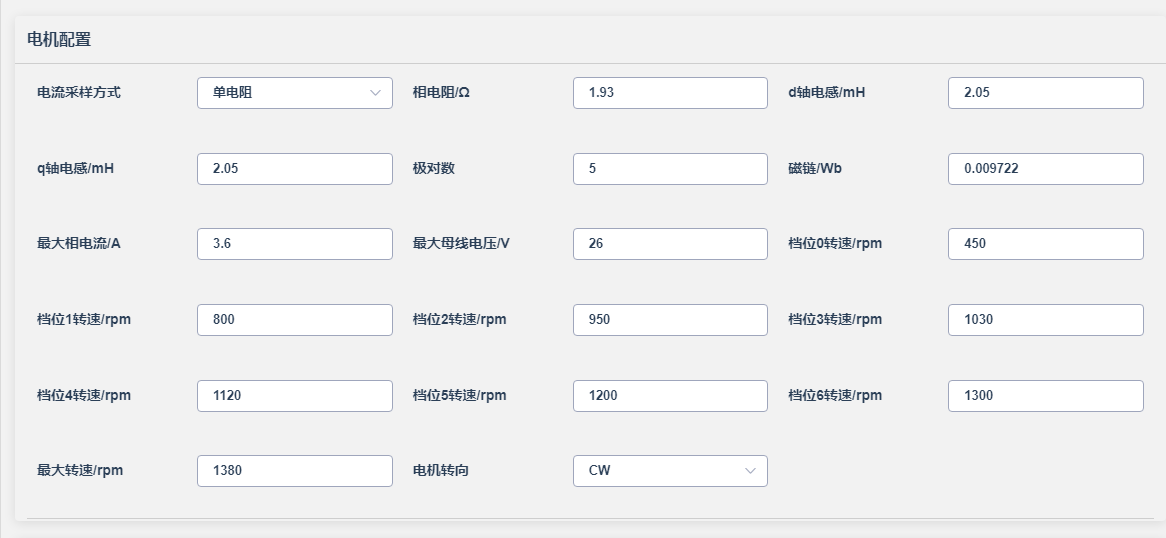1166x538 pixels.
Task: Click the q轴电感/mH input field
Action: point(294,169)
